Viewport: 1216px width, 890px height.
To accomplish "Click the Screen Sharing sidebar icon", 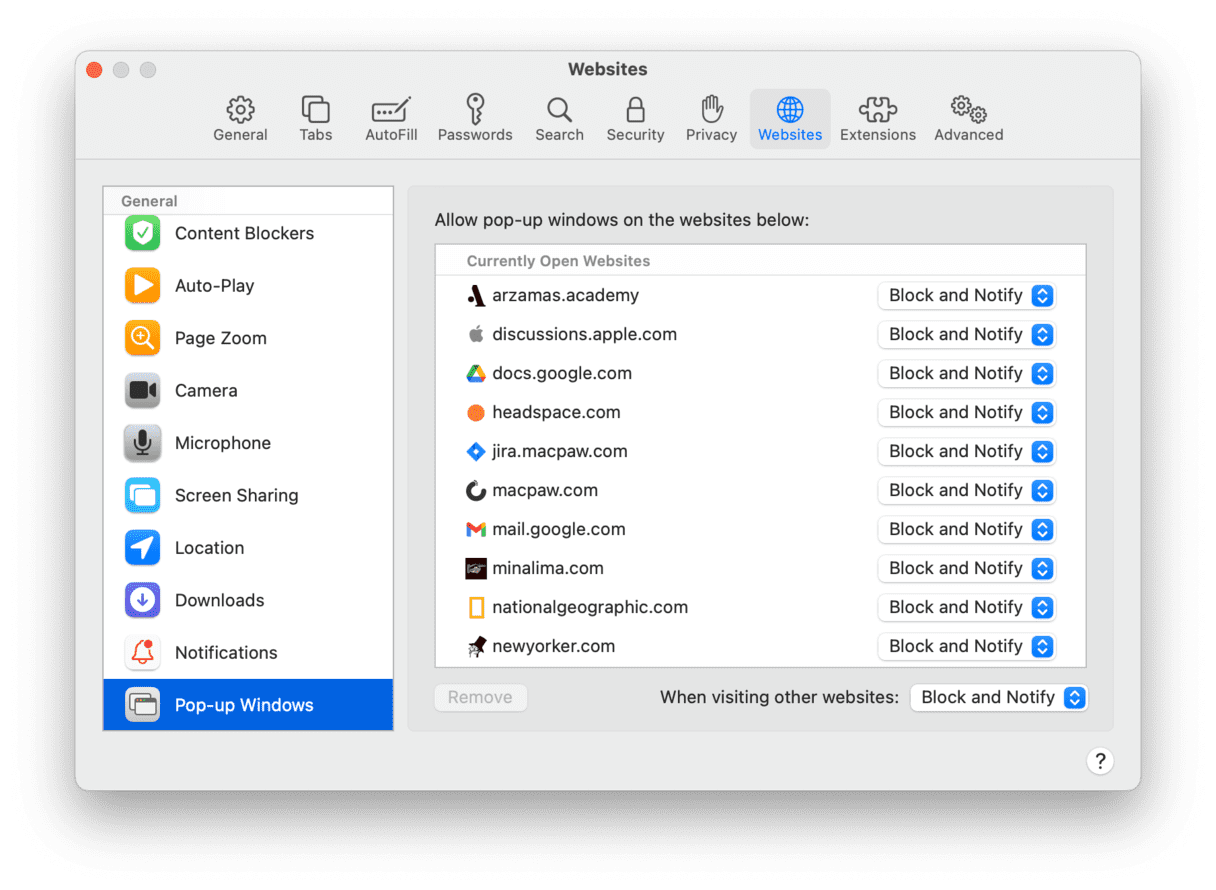I will (x=141, y=495).
